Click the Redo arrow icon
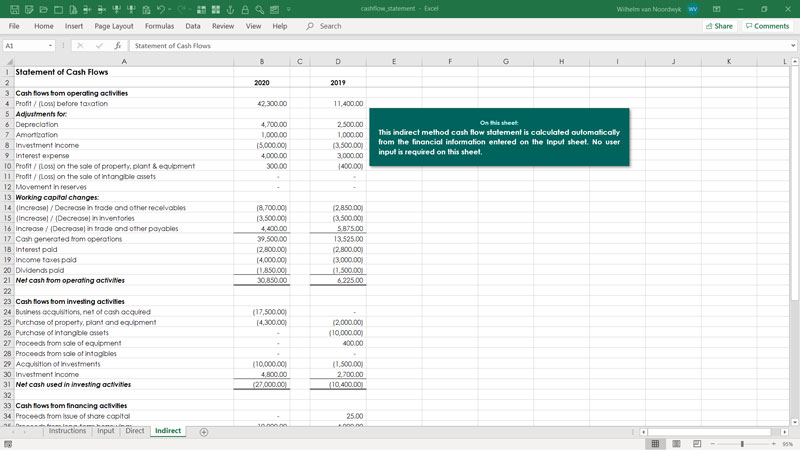 (182, 9)
